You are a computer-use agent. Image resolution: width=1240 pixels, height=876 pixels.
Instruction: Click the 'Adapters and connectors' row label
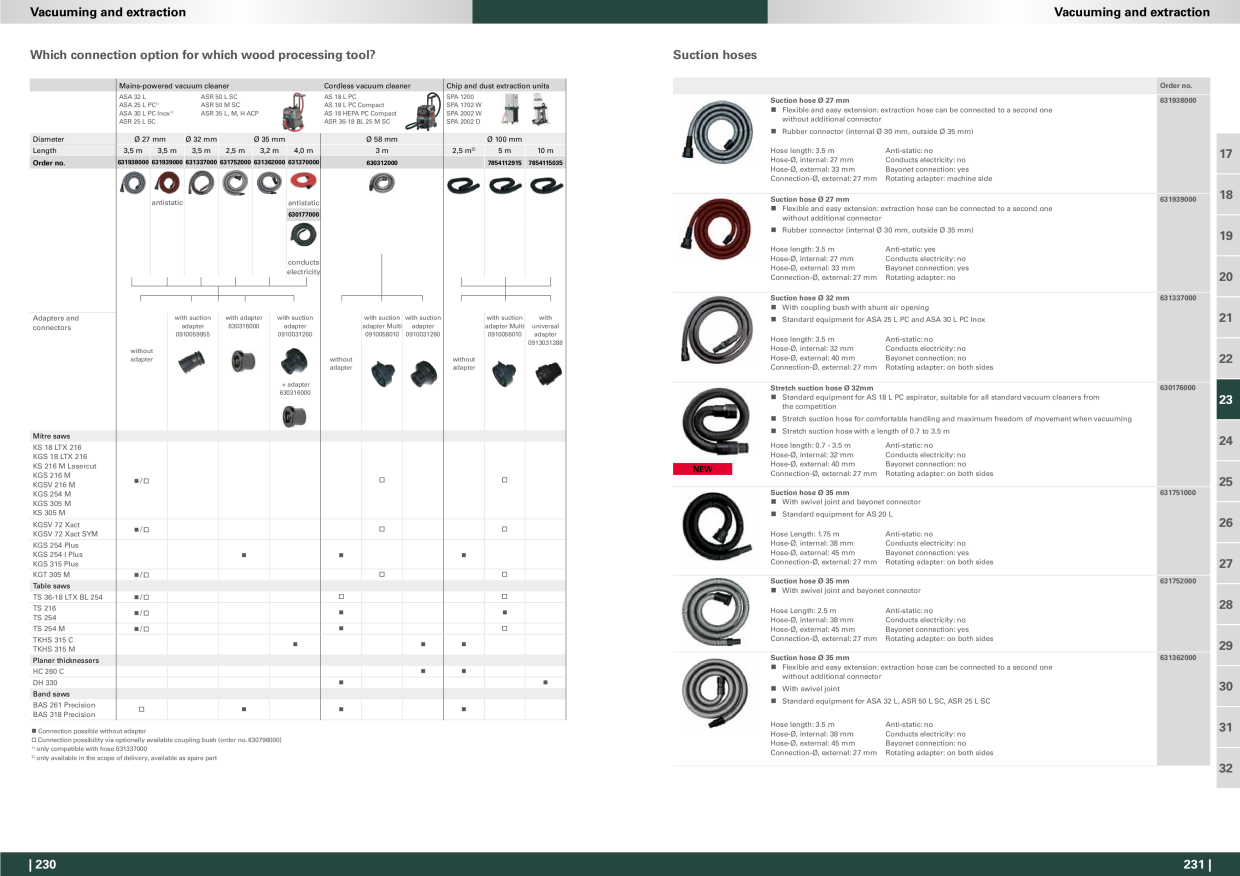click(x=56, y=323)
